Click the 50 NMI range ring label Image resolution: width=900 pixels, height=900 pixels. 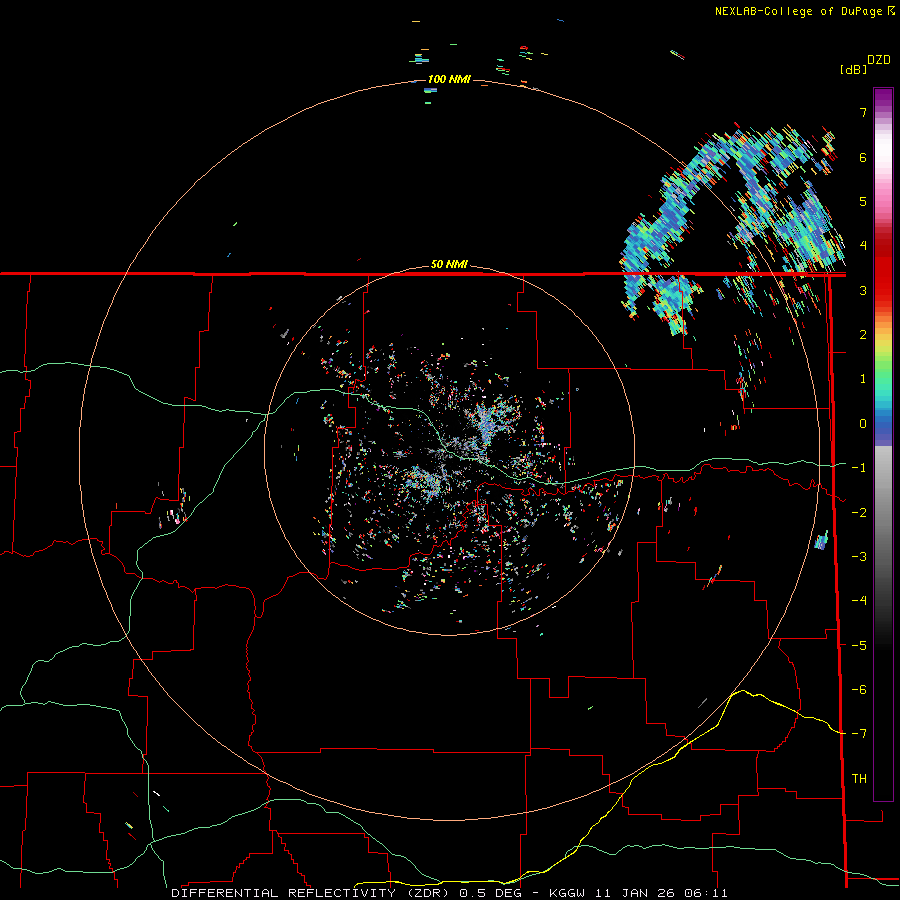click(449, 265)
